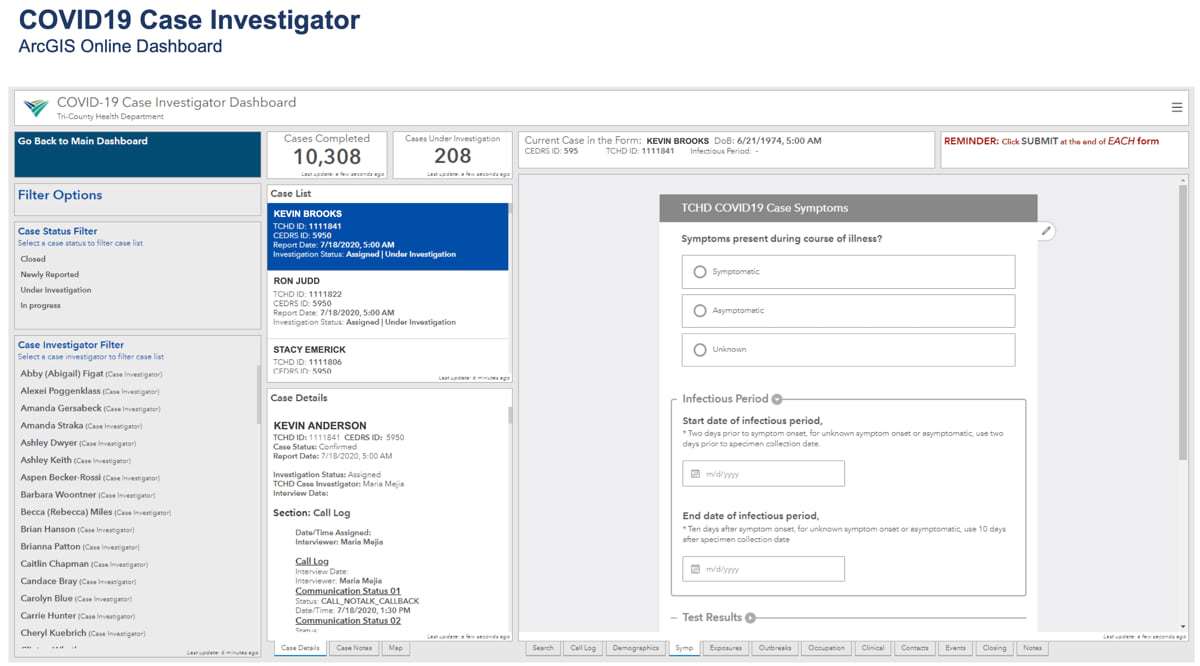This screenshot has height=666, width=1200.
Task: Filter by investigator Ashley Keith
Action: pos(75,460)
